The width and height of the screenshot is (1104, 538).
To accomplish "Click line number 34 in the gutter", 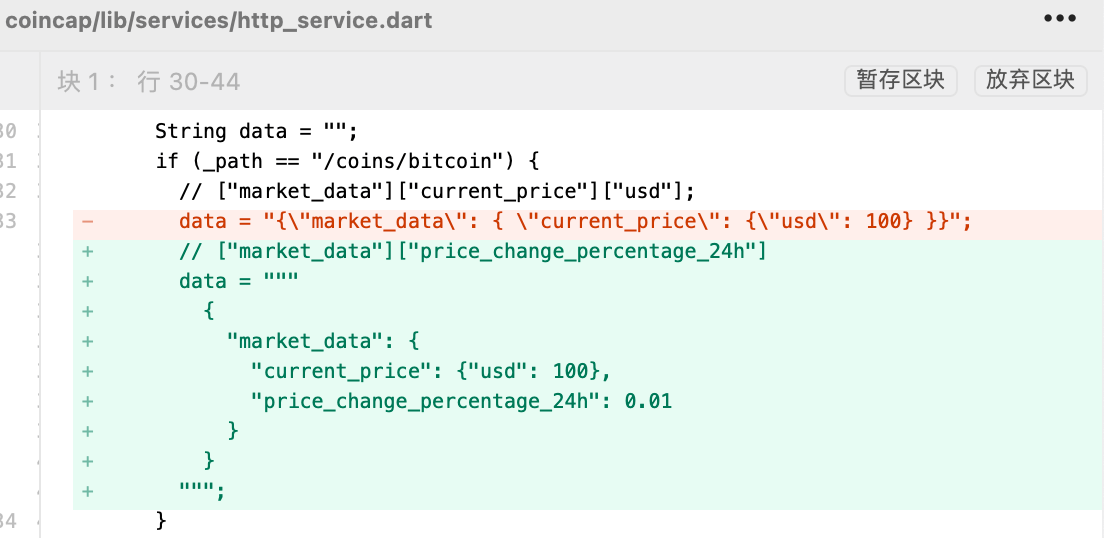I will point(9,520).
